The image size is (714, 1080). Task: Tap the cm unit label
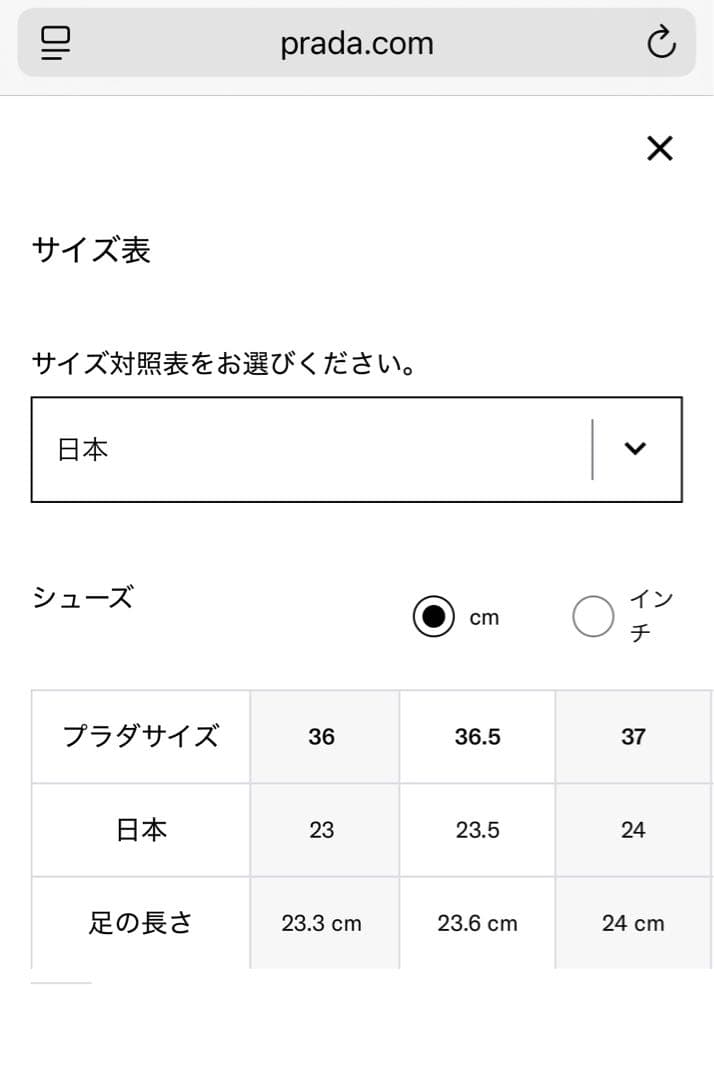pos(484,618)
